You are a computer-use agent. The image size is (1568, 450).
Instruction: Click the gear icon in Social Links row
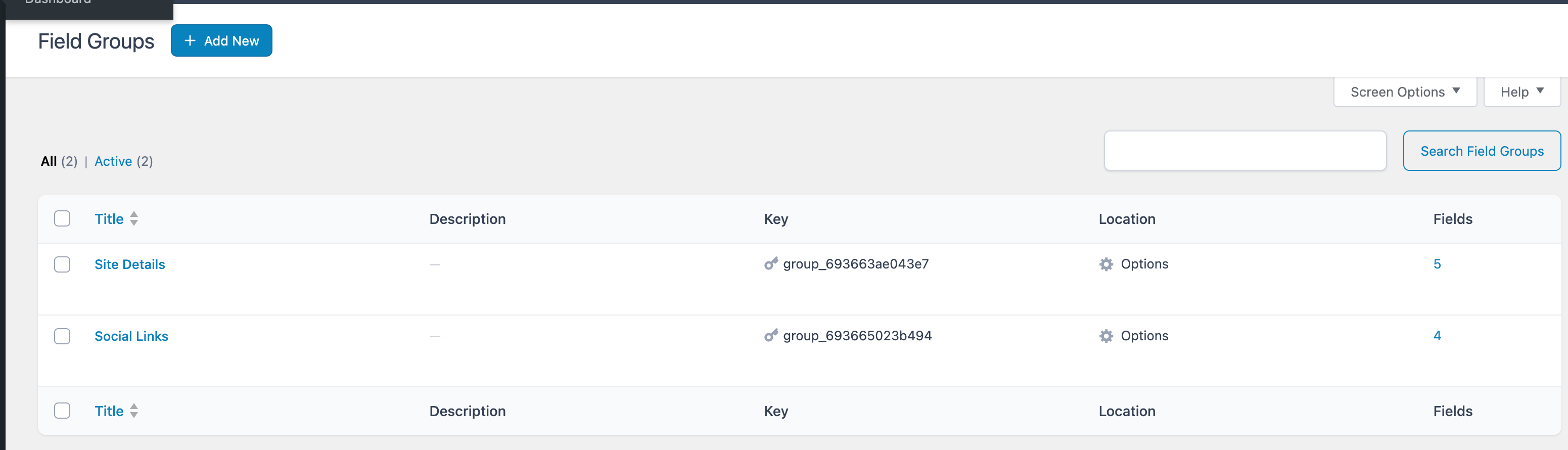click(x=1106, y=336)
